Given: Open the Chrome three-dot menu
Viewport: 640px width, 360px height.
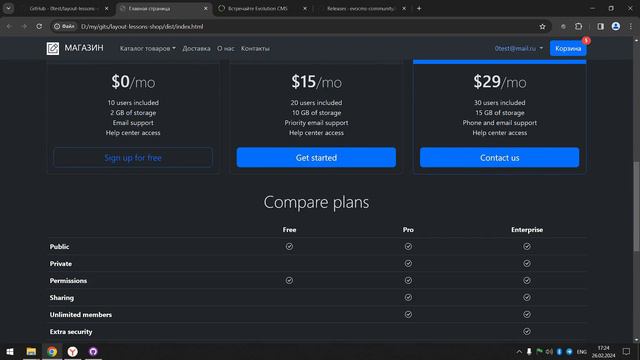Looking at the screenshot, I should [631, 27].
